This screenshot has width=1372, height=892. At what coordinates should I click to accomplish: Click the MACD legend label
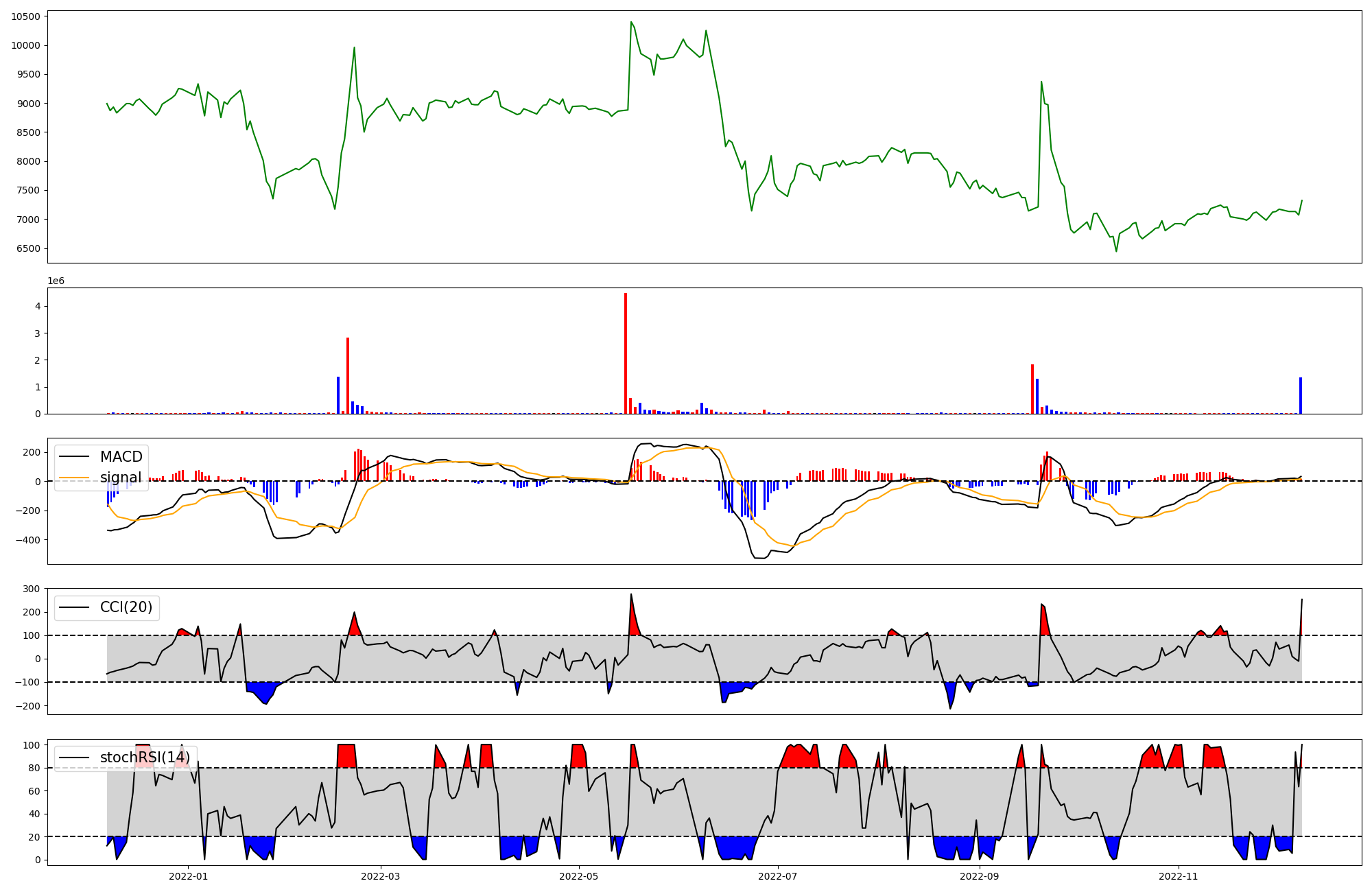[x=121, y=457]
